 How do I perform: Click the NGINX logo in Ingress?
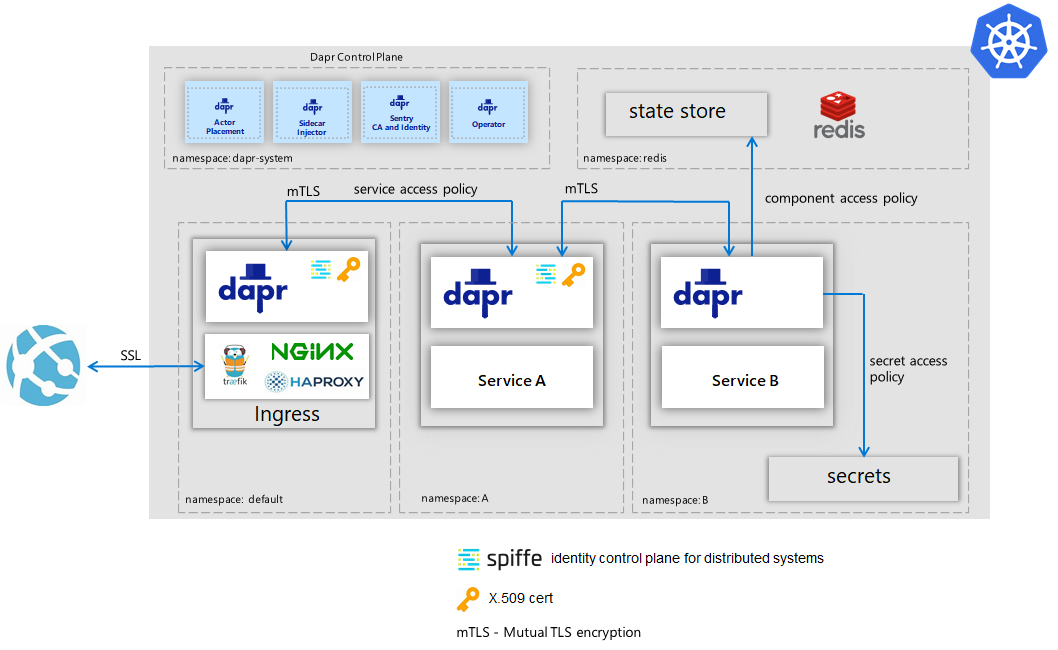click(312, 351)
